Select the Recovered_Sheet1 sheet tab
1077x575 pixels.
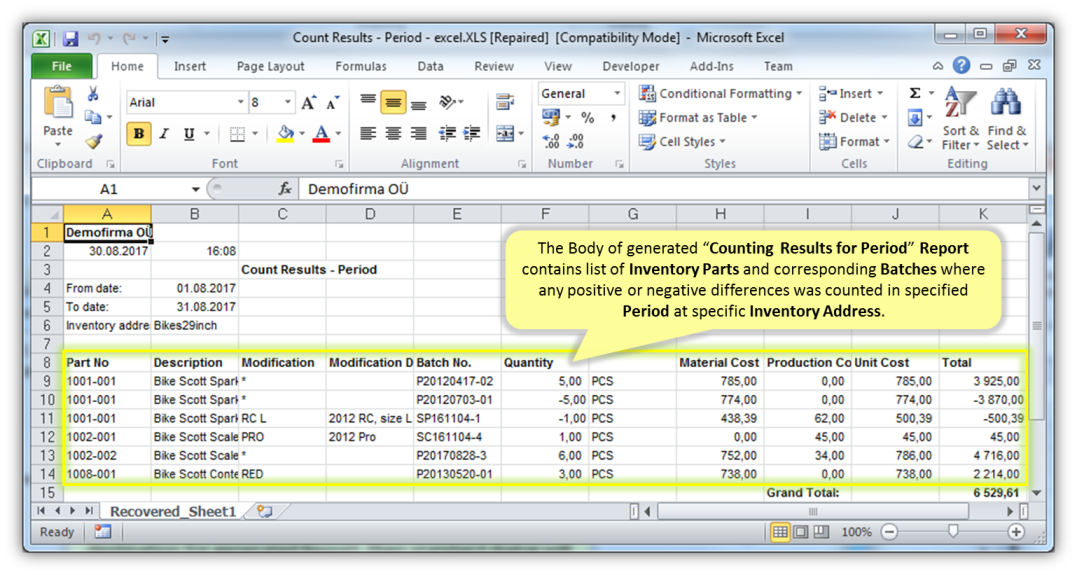point(173,511)
